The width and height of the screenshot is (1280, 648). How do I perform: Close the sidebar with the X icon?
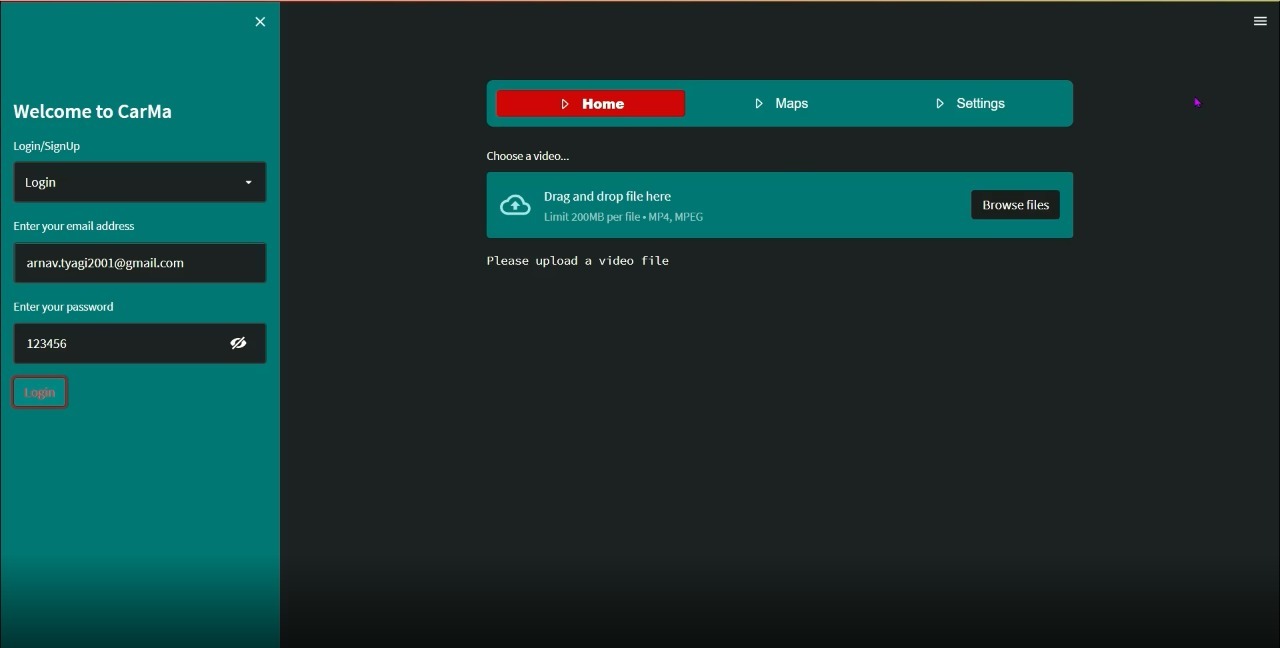coord(260,22)
